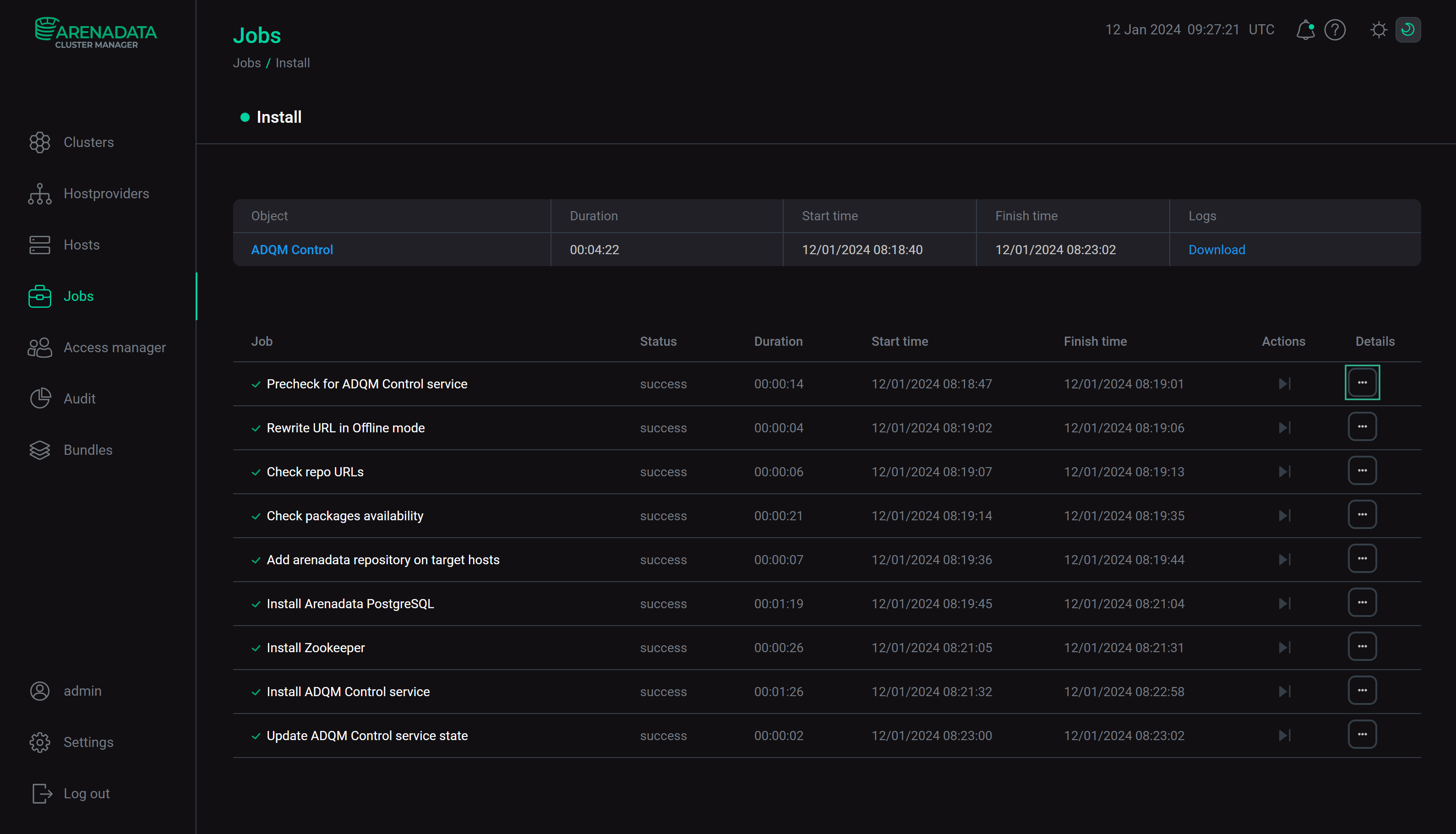Open details for Install Zookeeper job
This screenshot has width=1456, height=834.
pyautogui.click(x=1363, y=646)
